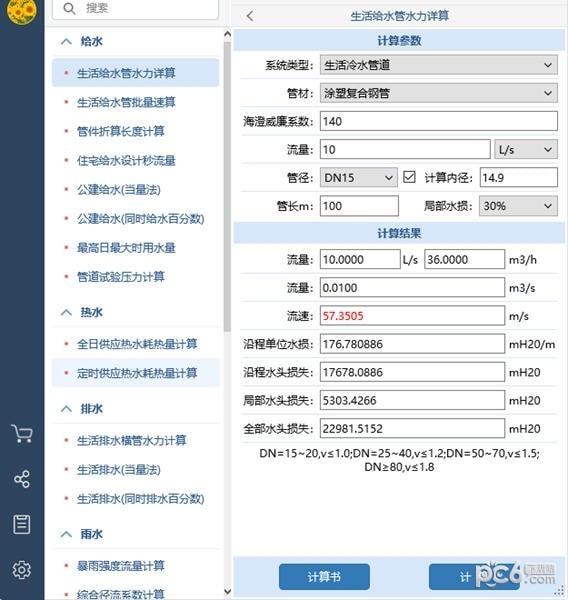
Task: Click the 流量 result 0.0100 m3/s
Action: [x=412, y=287]
